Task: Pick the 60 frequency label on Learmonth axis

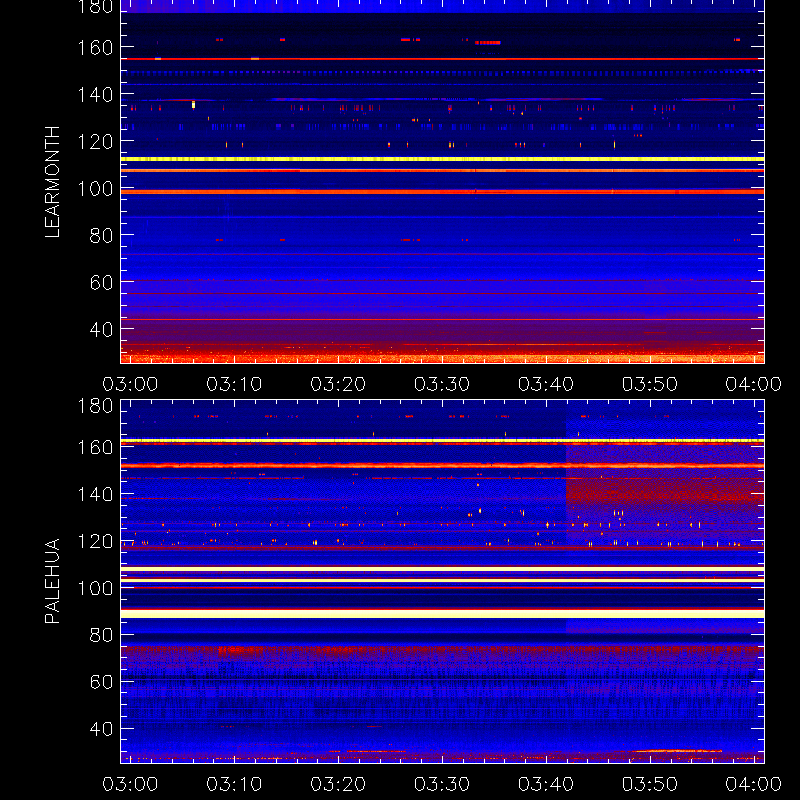Action: (102, 283)
